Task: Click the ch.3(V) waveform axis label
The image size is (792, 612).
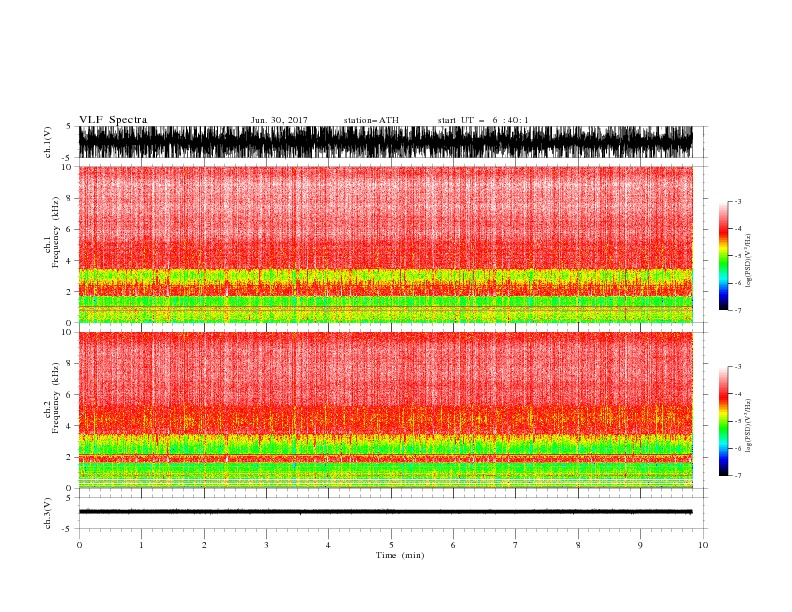Action: (x=48, y=513)
